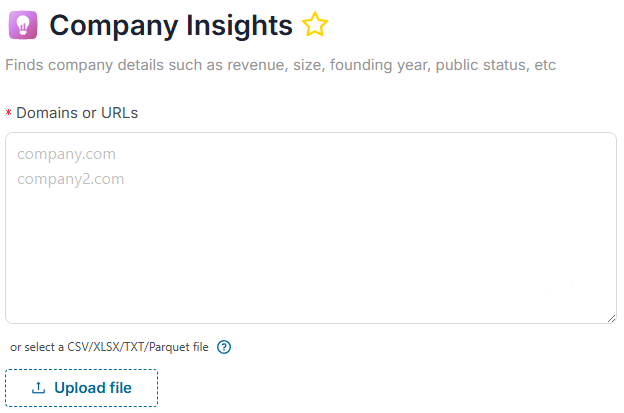The image size is (624, 413).
Task: Click the purple lightbulb Company Insights icon
Action: (22, 25)
